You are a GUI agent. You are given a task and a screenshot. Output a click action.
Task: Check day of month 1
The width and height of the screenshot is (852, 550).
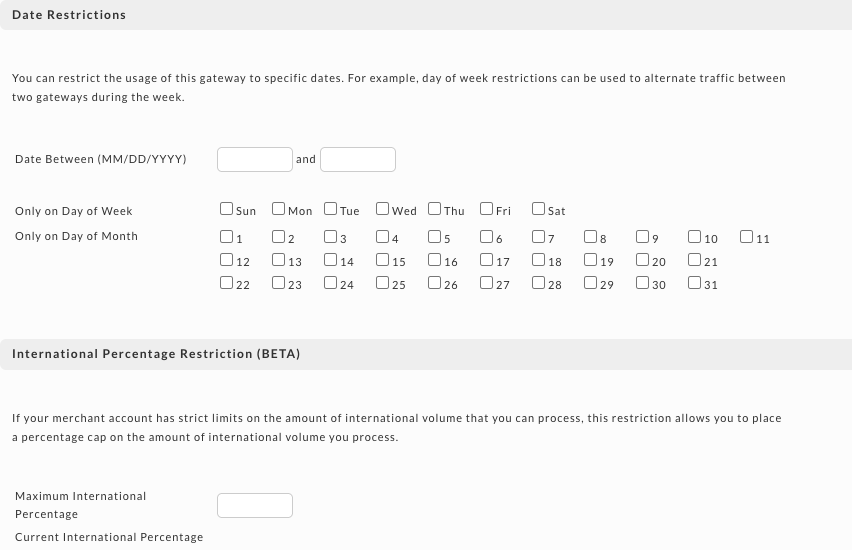[227, 236]
